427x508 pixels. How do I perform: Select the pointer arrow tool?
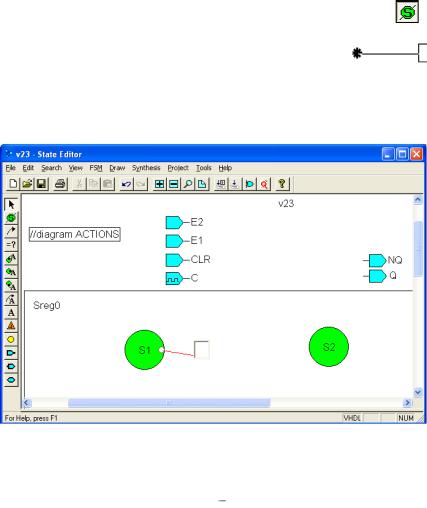11,204
